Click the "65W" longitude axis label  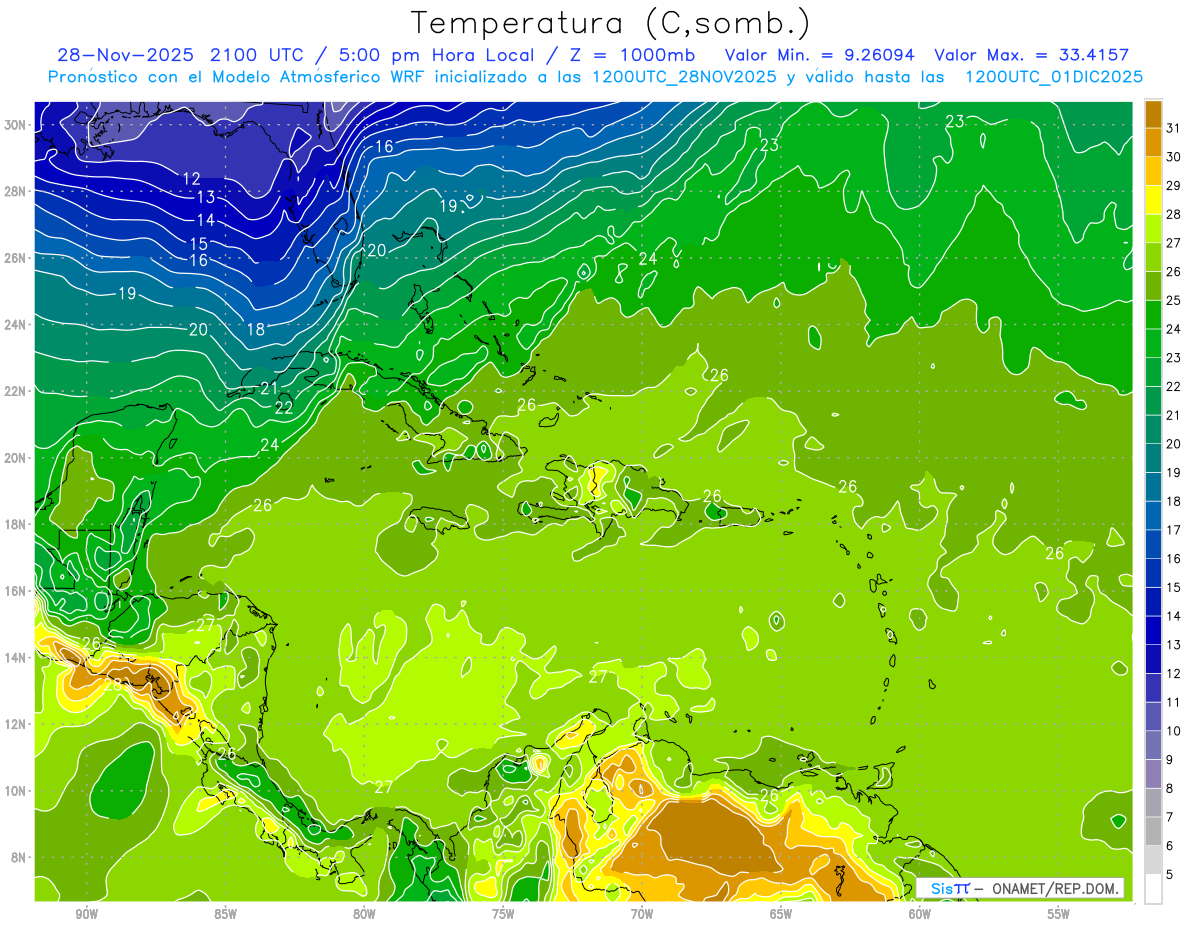coord(781,915)
